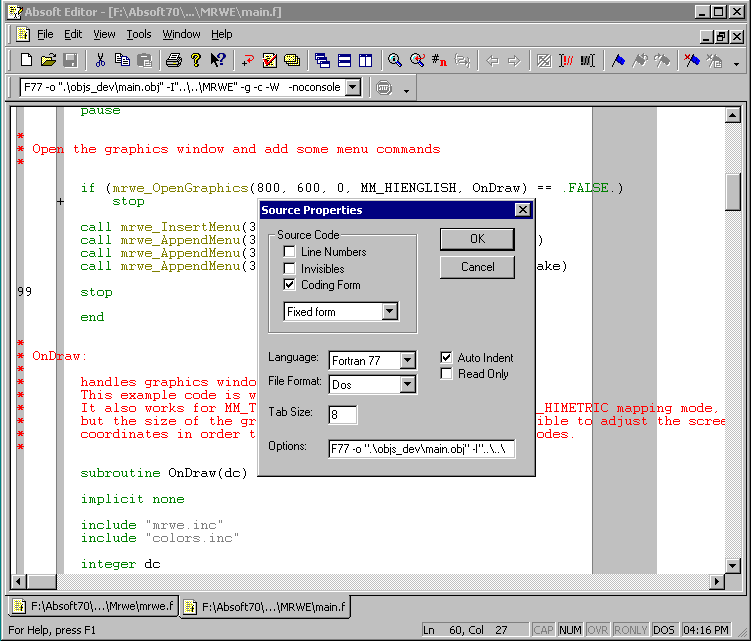Screen dimensions: 751x641
Task: Create a new file with toolbar icon
Action: 26,60
